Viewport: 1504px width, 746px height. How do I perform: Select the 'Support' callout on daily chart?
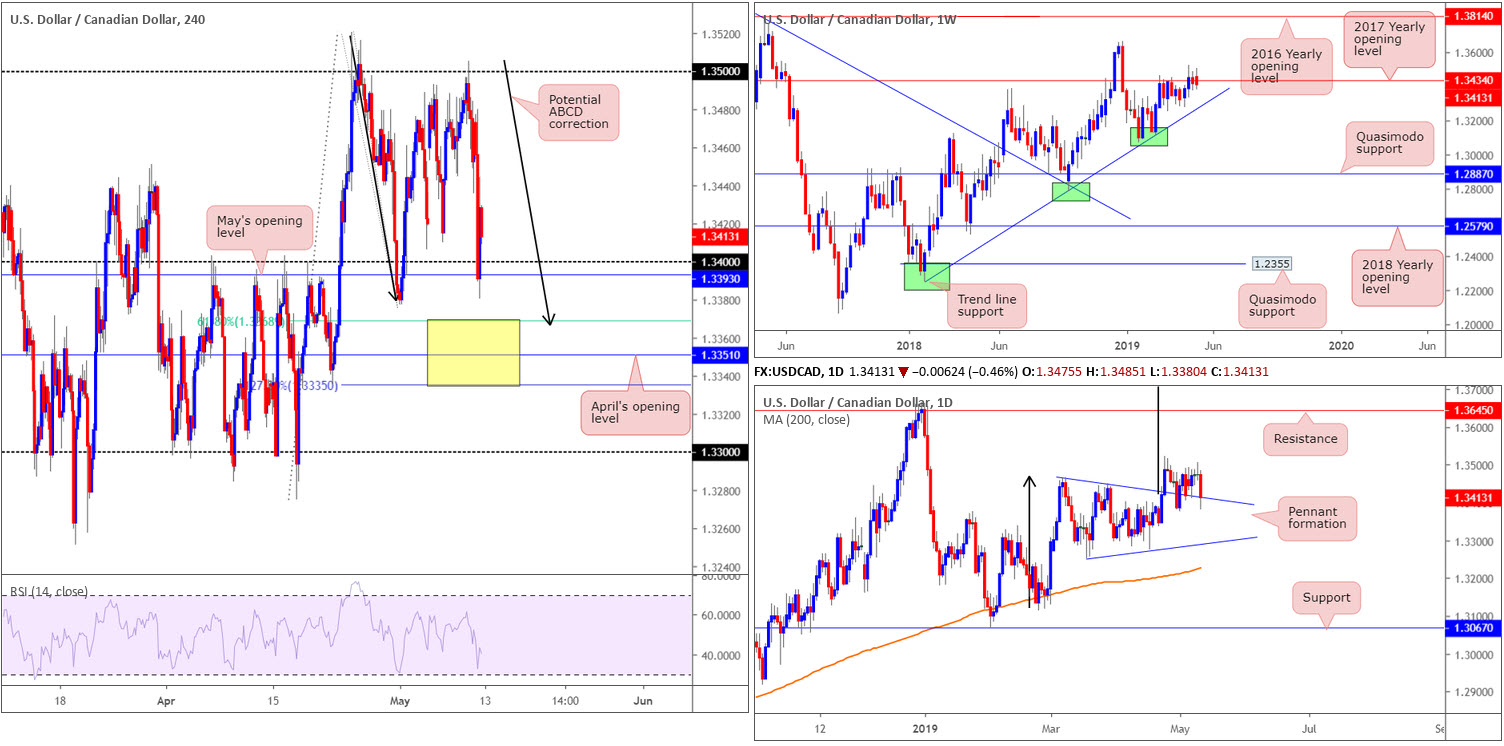(x=1326, y=598)
